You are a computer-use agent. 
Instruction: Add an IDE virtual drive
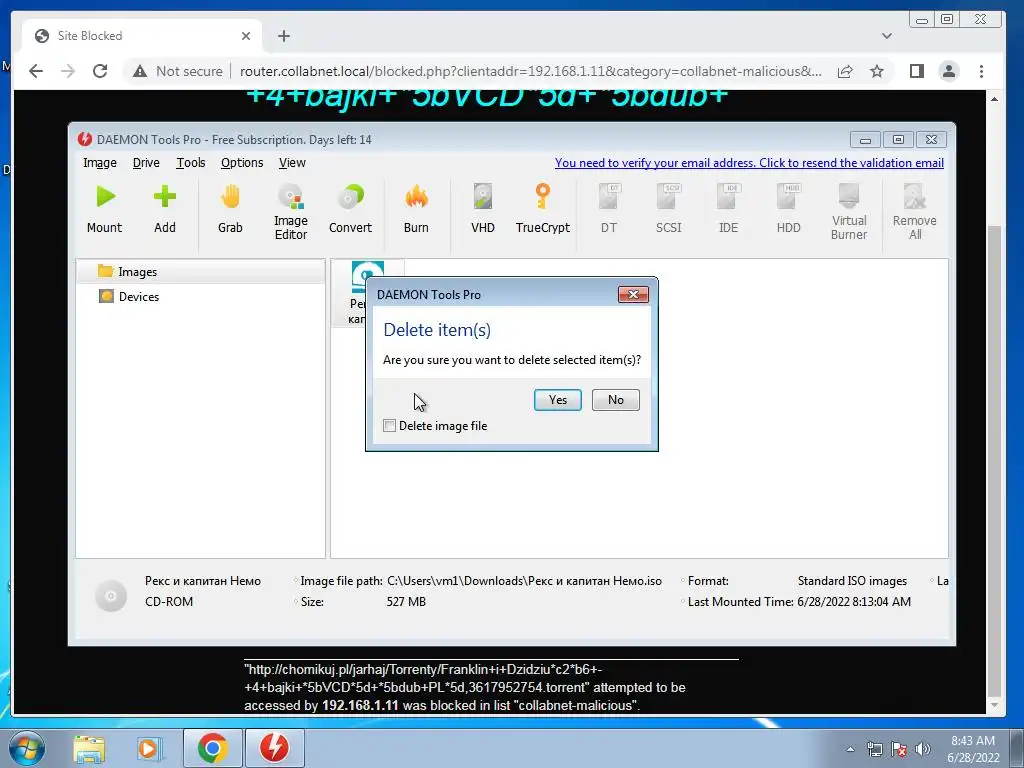coord(728,209)
